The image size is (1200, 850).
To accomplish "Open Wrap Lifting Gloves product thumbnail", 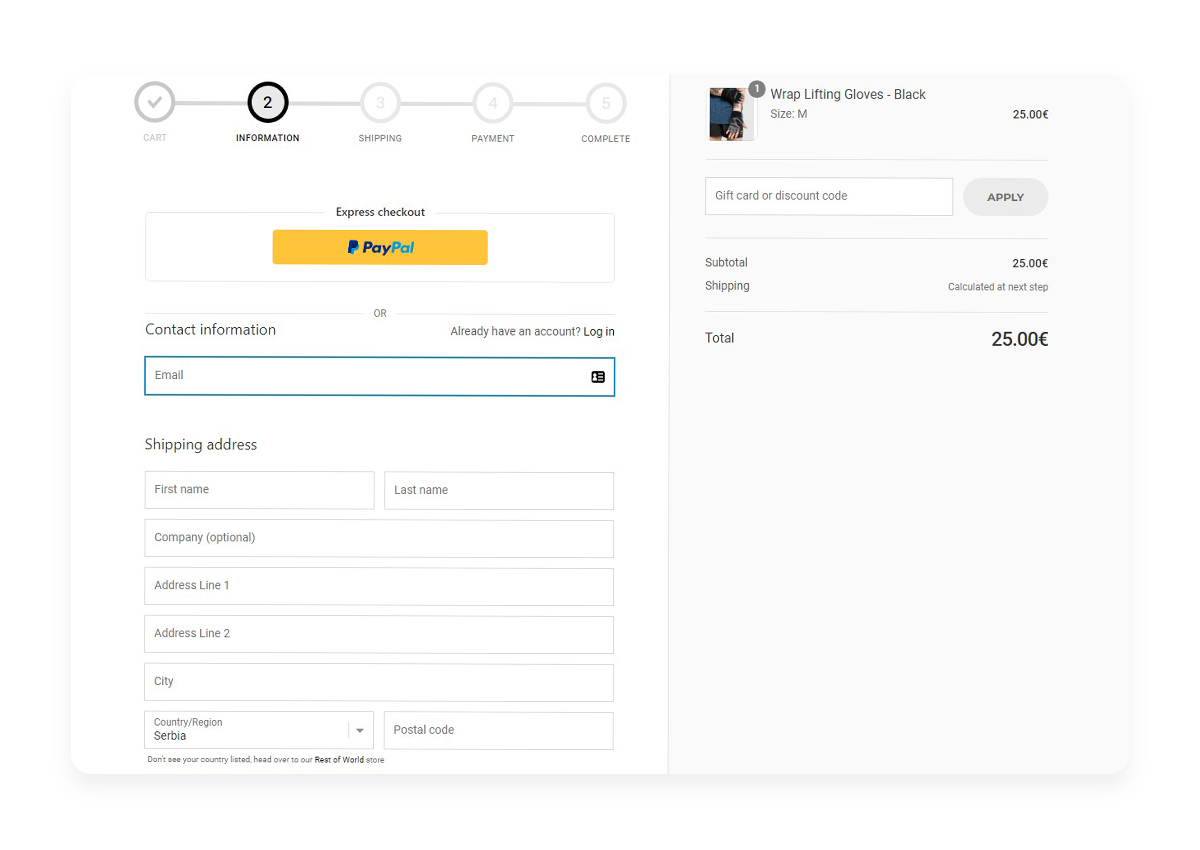I will pos(731,114).
